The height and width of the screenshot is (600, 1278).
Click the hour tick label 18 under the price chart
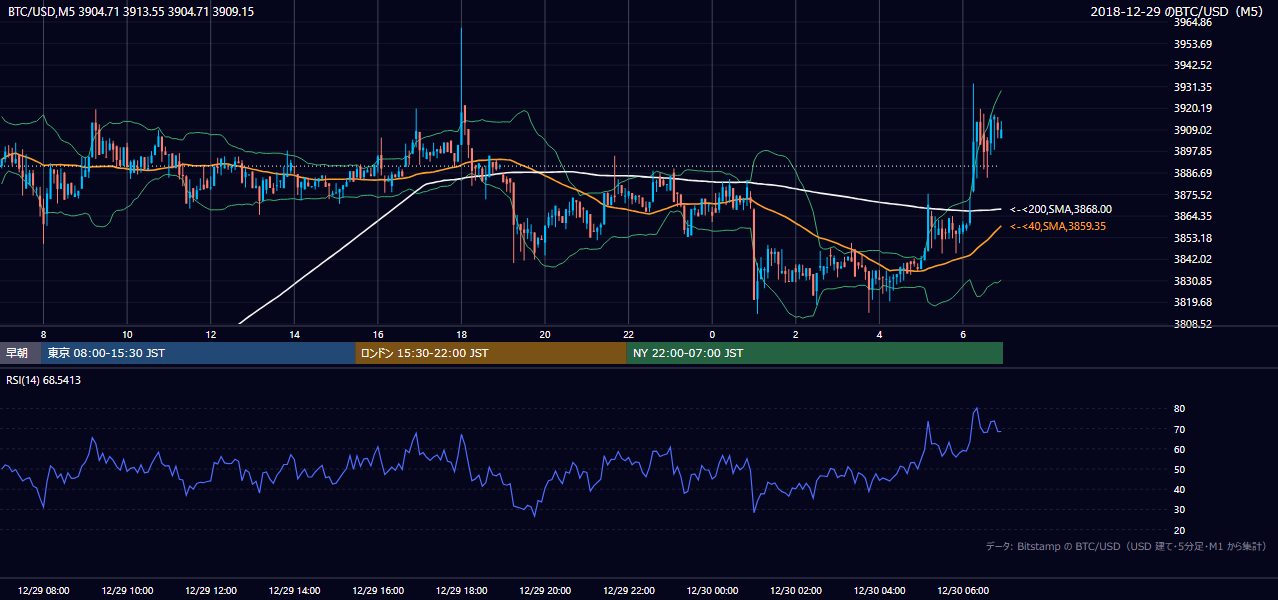click(461, 334)
